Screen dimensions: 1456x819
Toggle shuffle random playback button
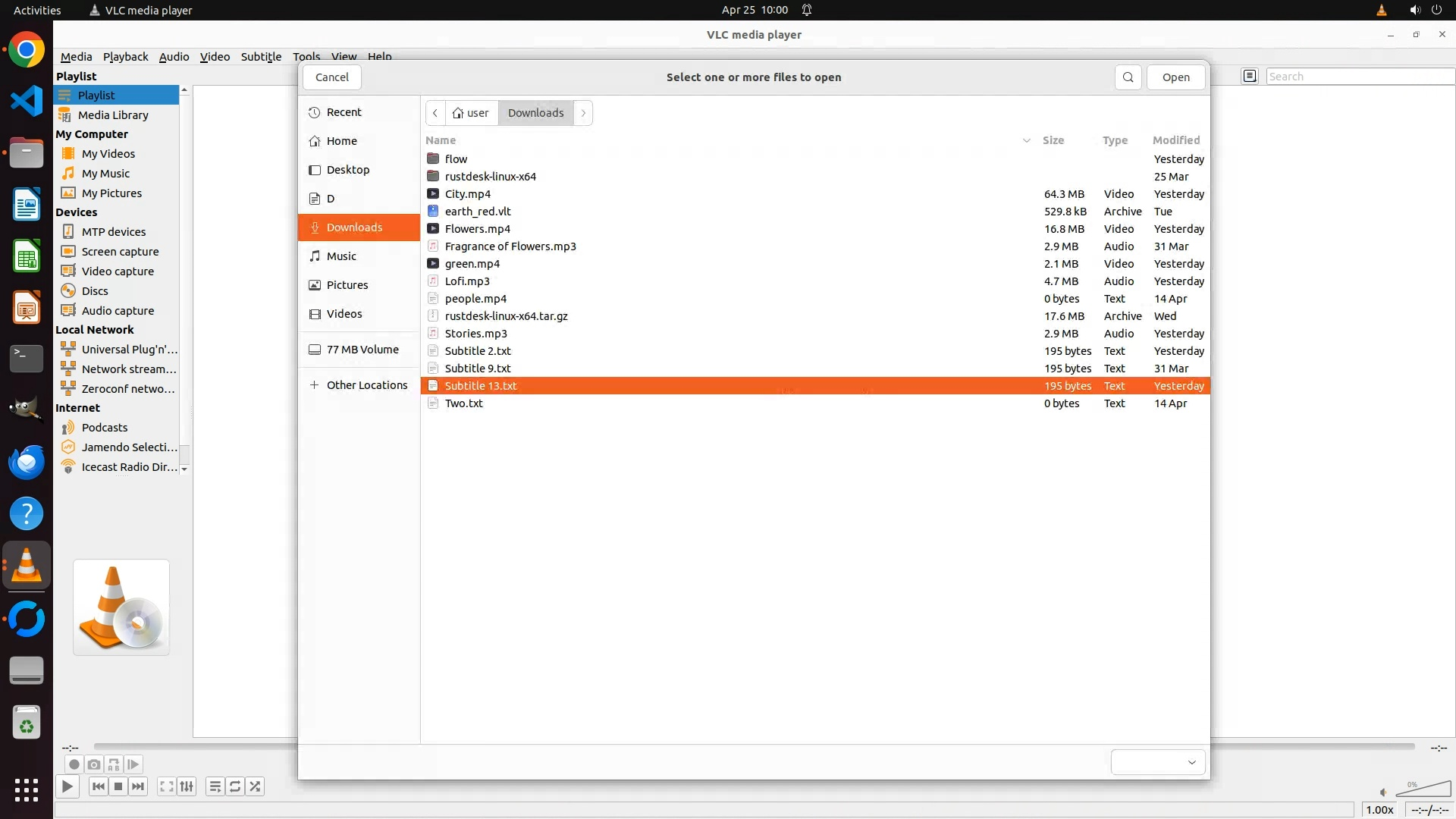point(255,786)
